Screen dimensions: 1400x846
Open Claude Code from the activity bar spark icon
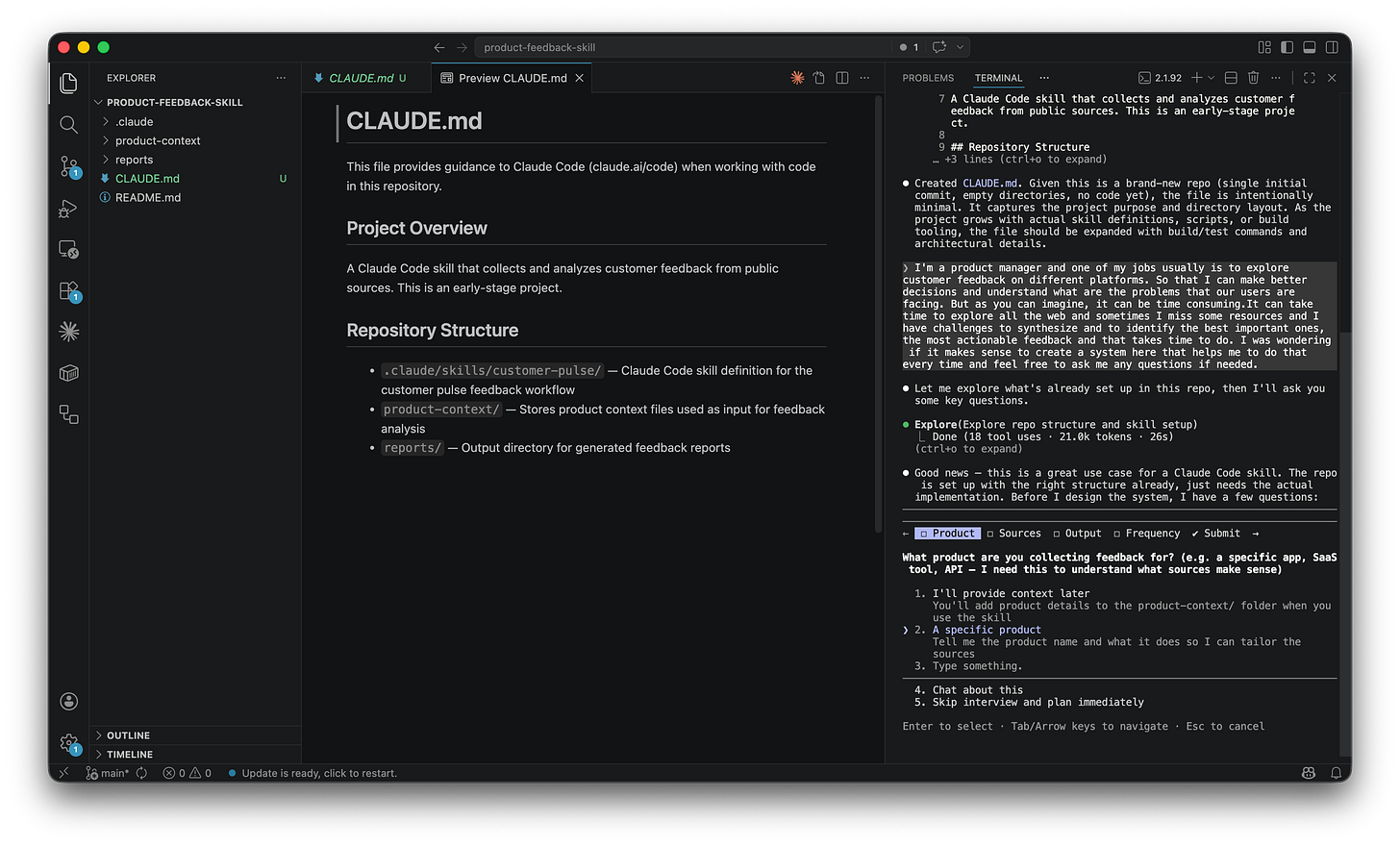[x=68, y=331]
